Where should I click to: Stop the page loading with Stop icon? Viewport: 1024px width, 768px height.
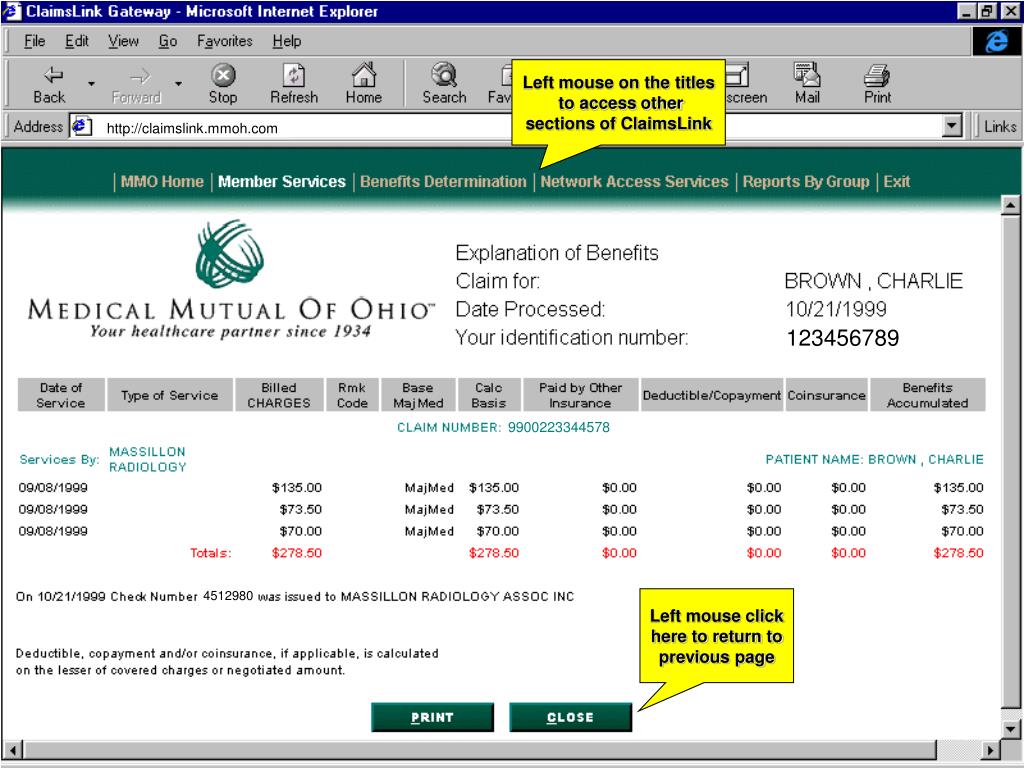point(223,75)
